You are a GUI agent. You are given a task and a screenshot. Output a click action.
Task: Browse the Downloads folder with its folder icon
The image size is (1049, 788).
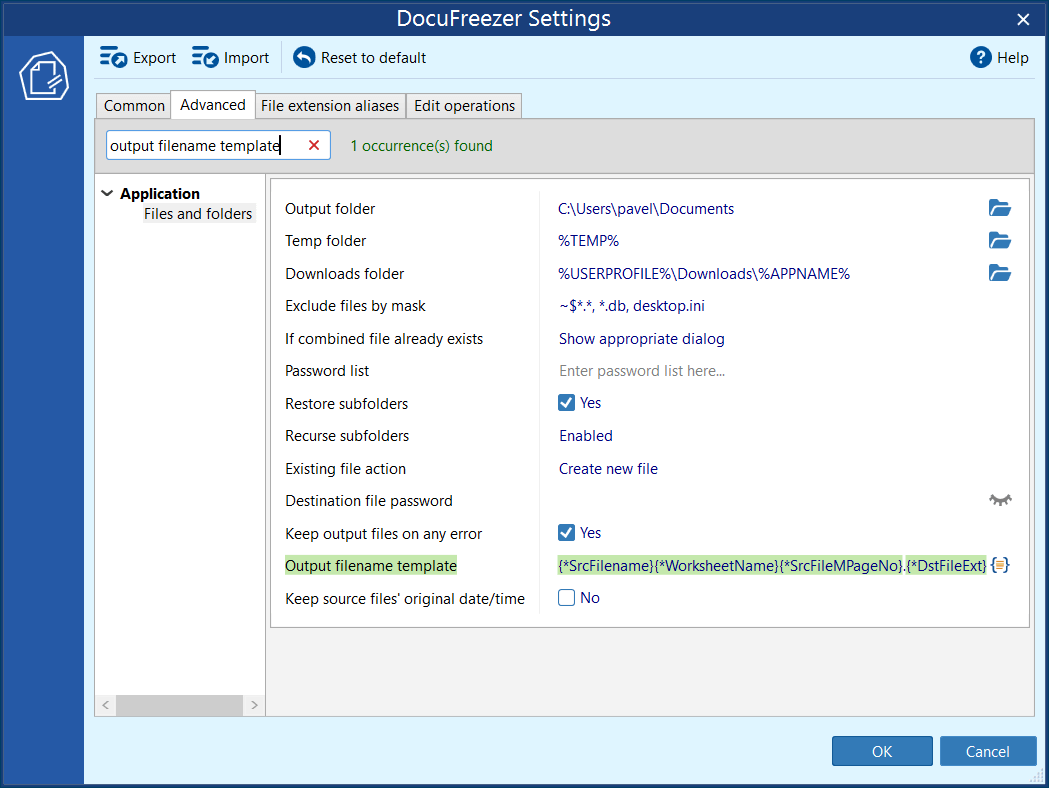pos(999,273)
